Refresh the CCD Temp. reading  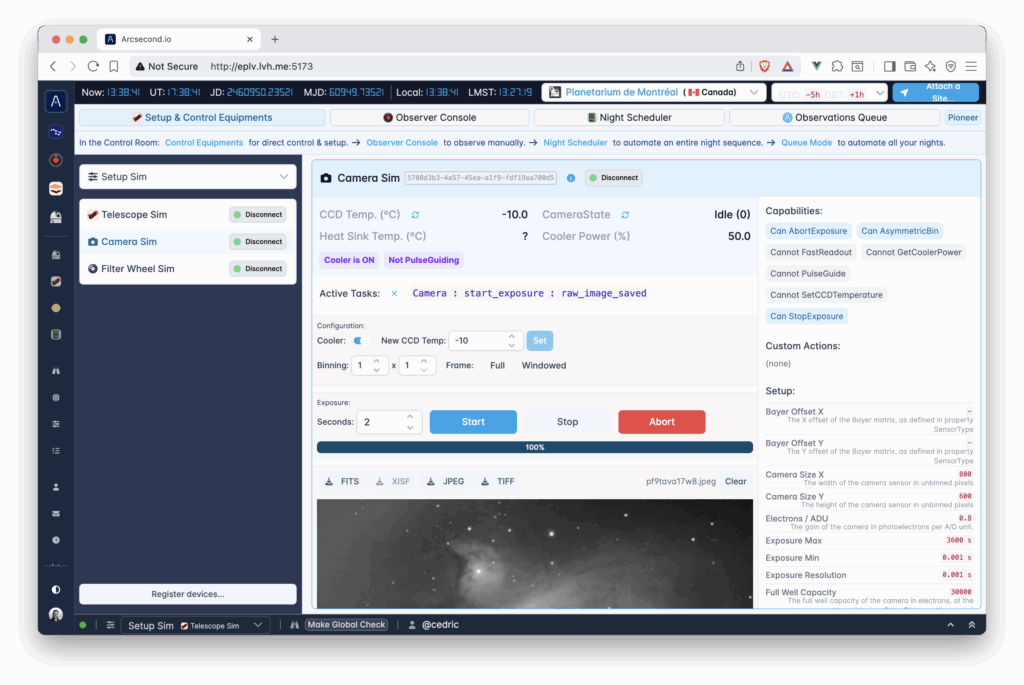click(415, 215)
